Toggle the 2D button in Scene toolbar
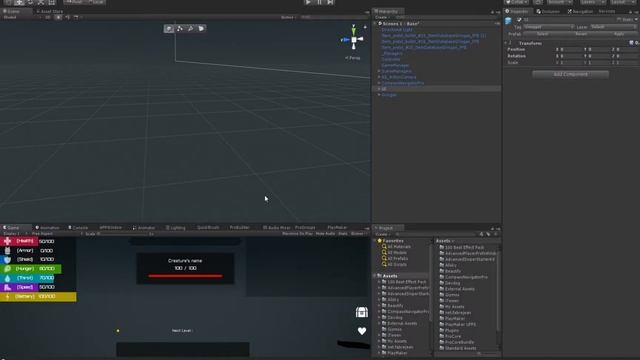Viewport: 640px width, 360px height. (48, 18)
